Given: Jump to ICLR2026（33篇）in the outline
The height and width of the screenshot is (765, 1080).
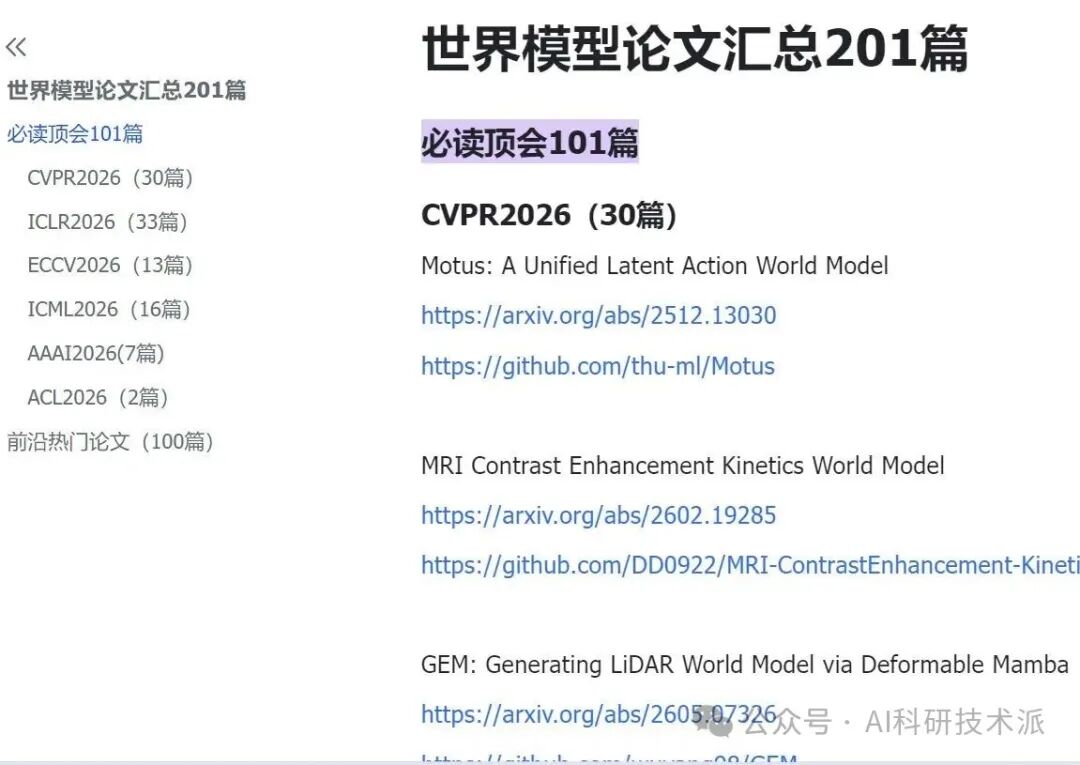Looking at the screenshot, I should [107, 222].
